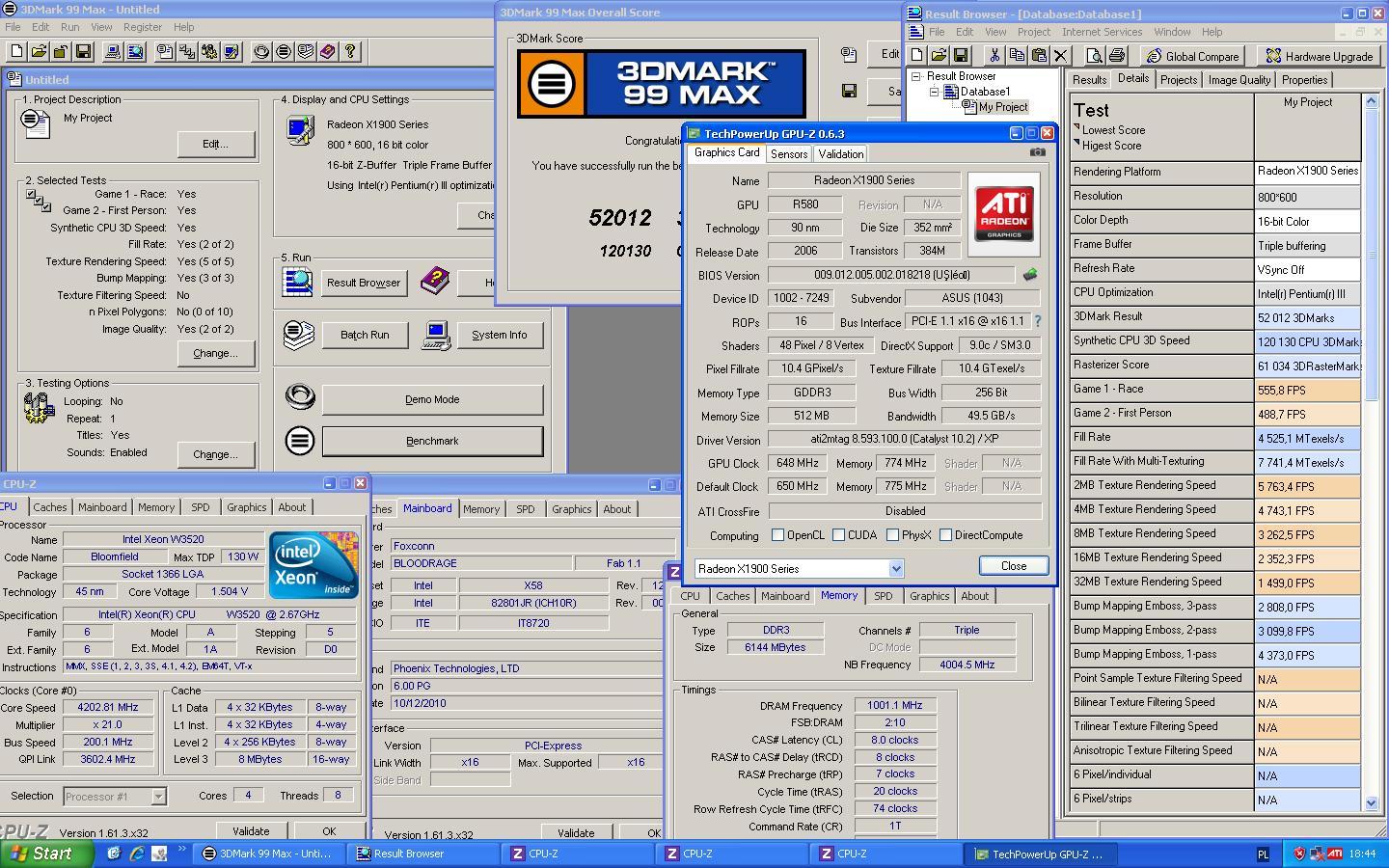
Task: Collapse Database1 tree node
Action: tap(934, 92)
